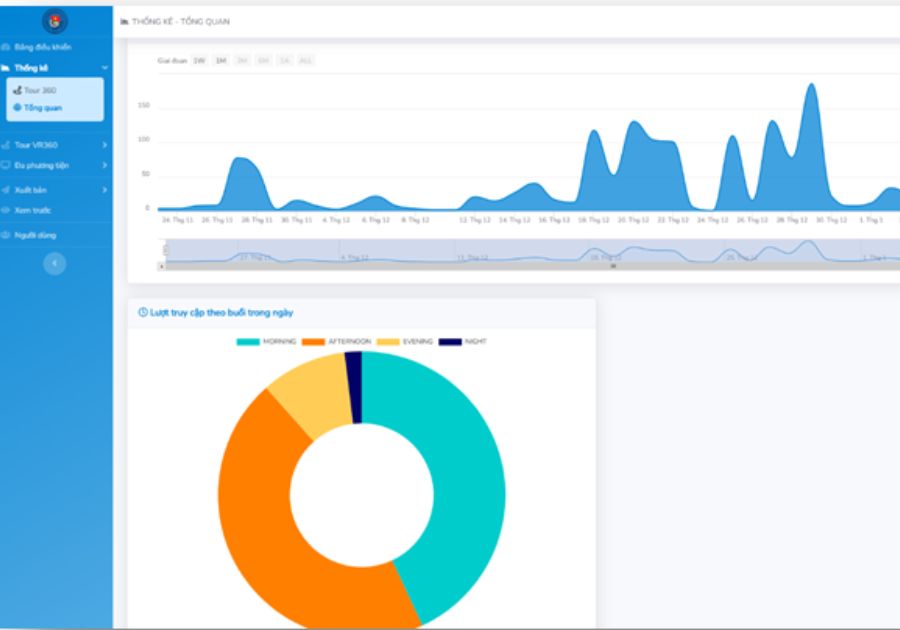Expand the Xuất bản submenu arrow

(105, 189)
